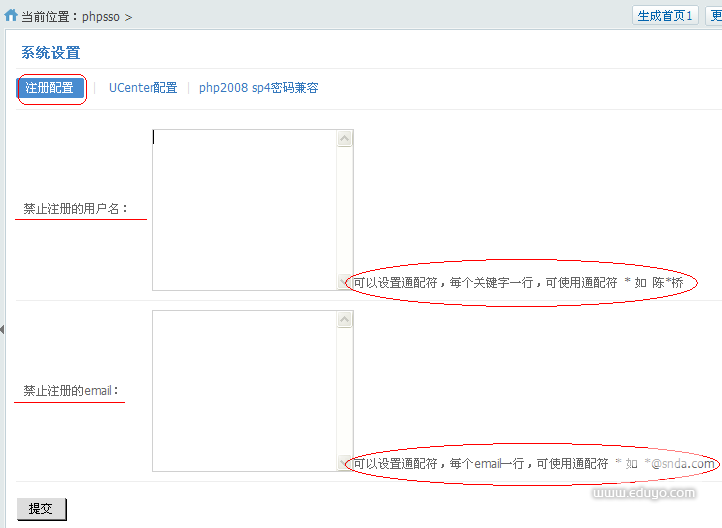Click the cut-off button right of 生成首页1
The image size is (722, 528).
(x=714, y=16)
